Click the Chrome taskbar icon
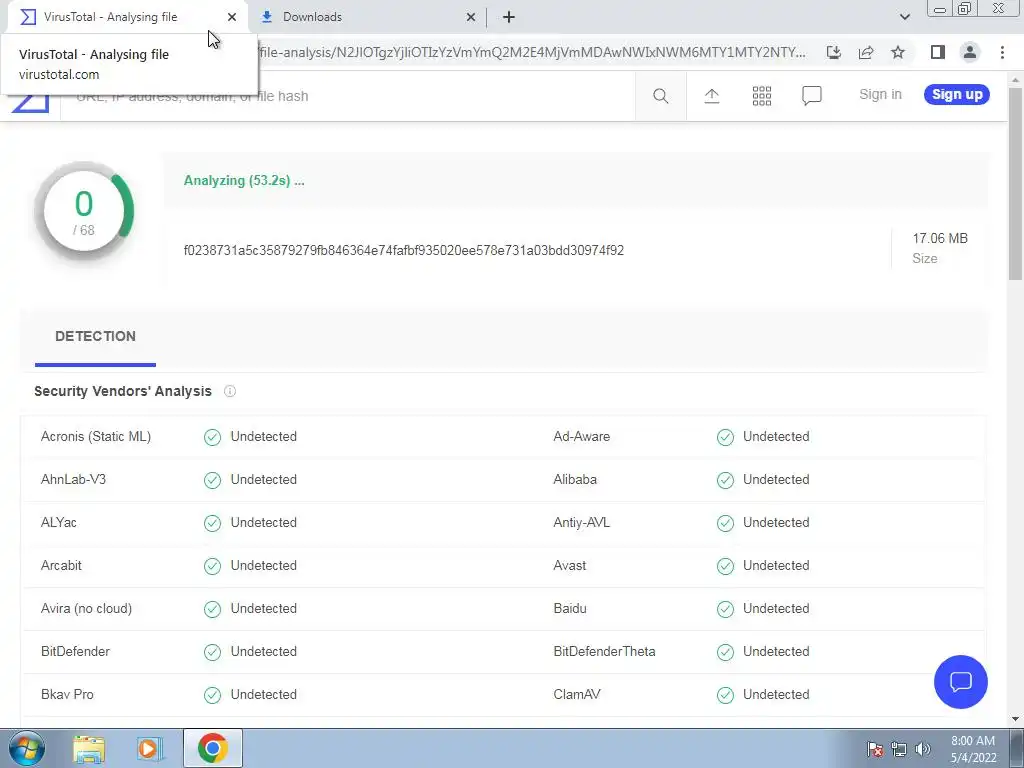This screenshot has width=1024, height=768. coord(213,748)
